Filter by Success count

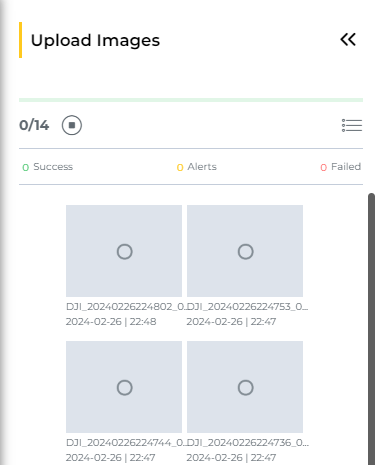(x=47, y=167)
